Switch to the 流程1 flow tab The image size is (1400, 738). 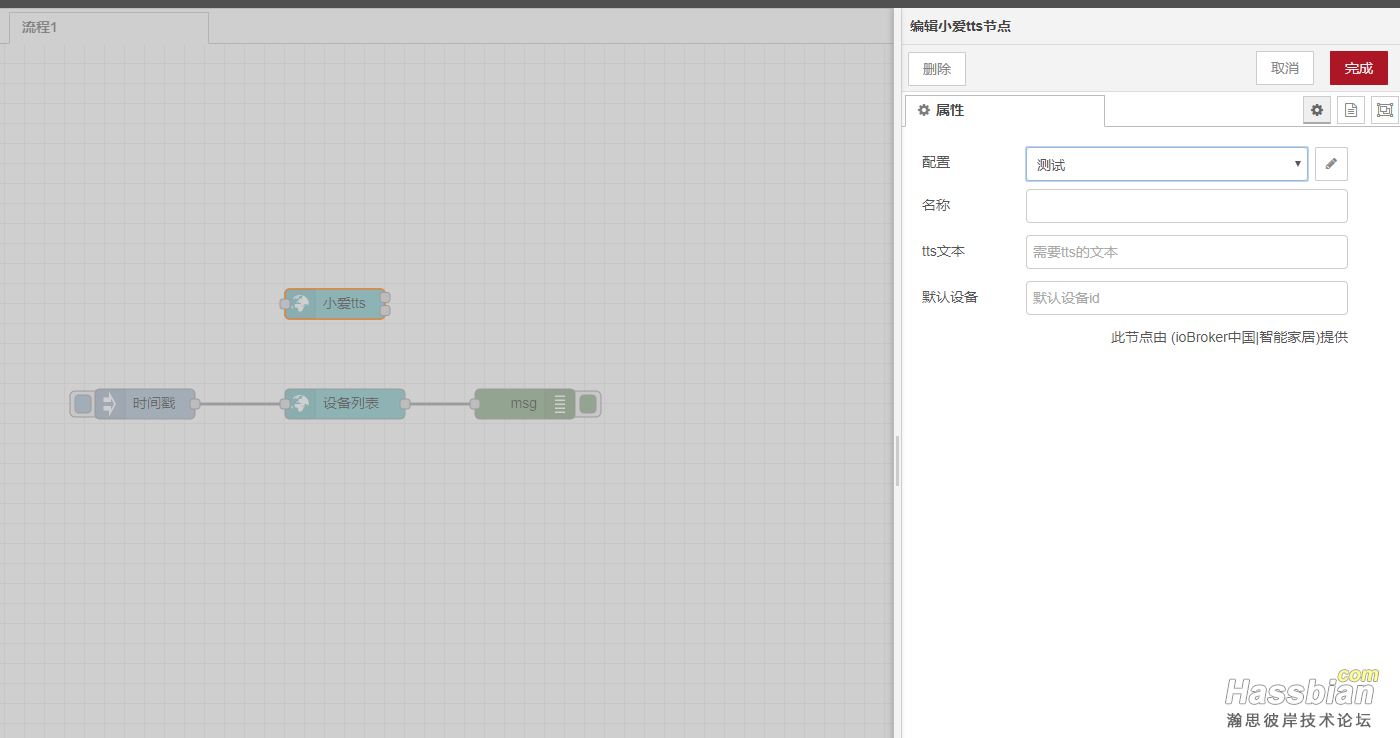108,27
